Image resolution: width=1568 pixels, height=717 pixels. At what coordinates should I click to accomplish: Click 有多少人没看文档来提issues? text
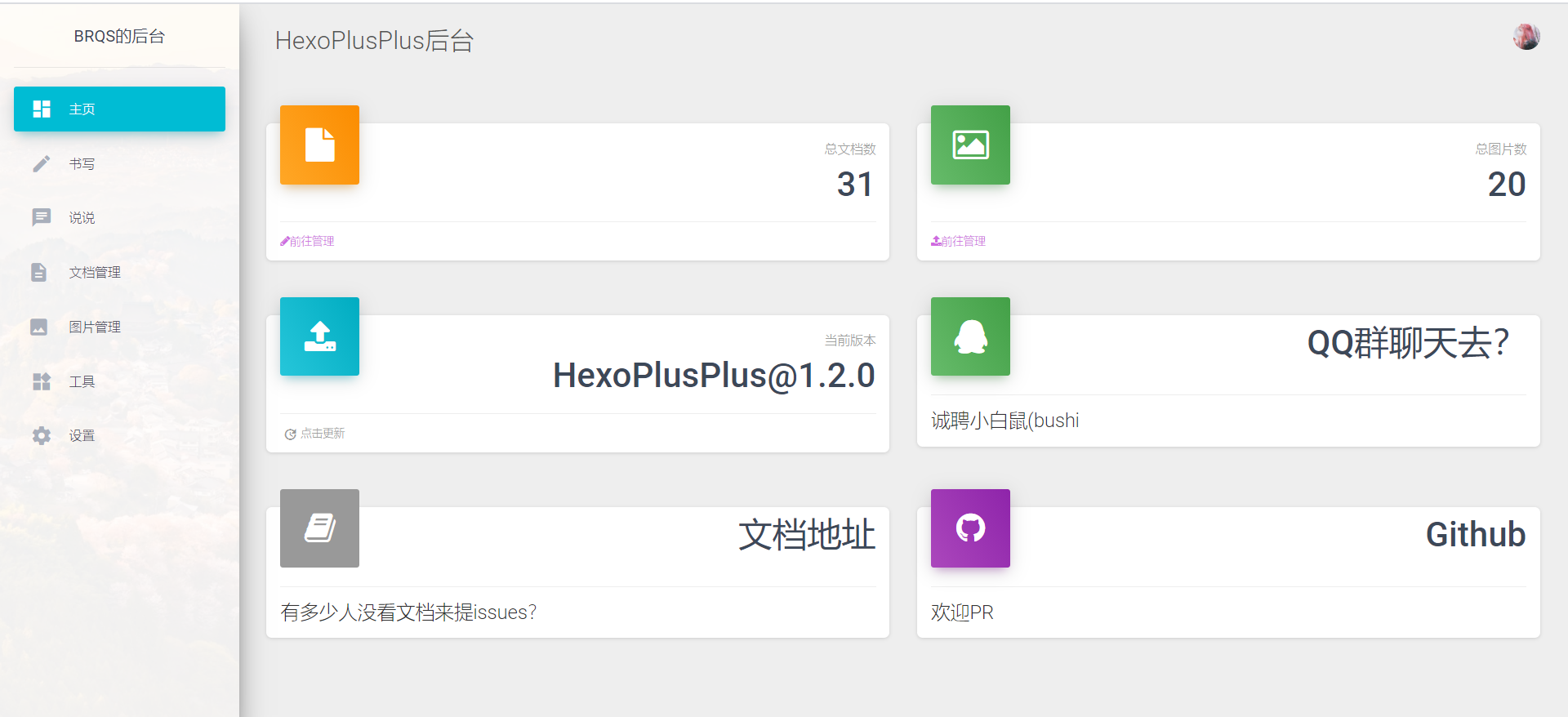coord(408,612)
